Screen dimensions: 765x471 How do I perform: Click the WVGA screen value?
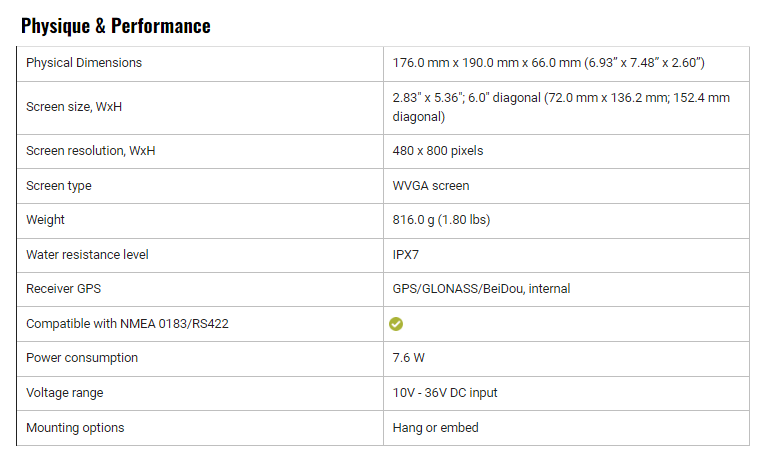click(431, 186)
